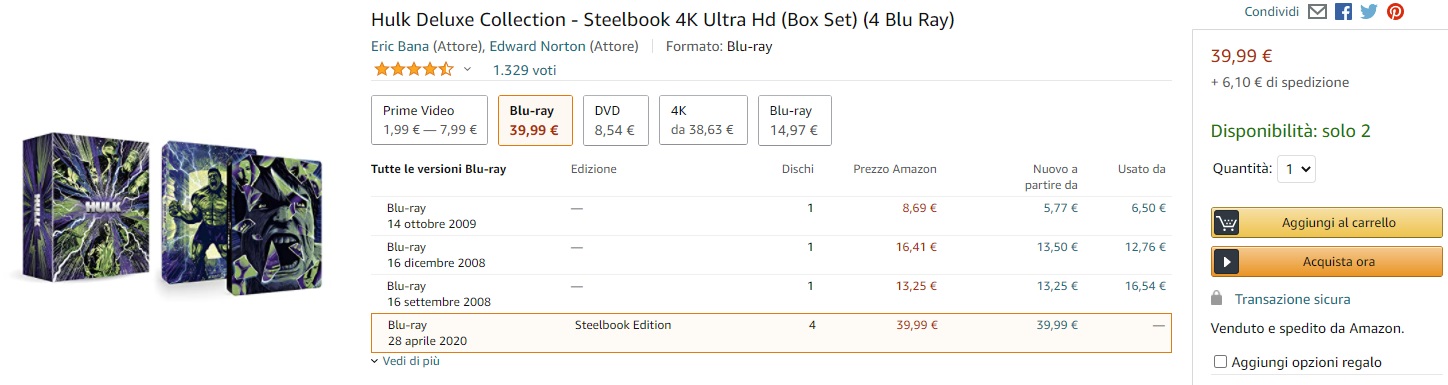Expand Vedi di più versions list
1448x385 pixels.
tap(405, 361)
